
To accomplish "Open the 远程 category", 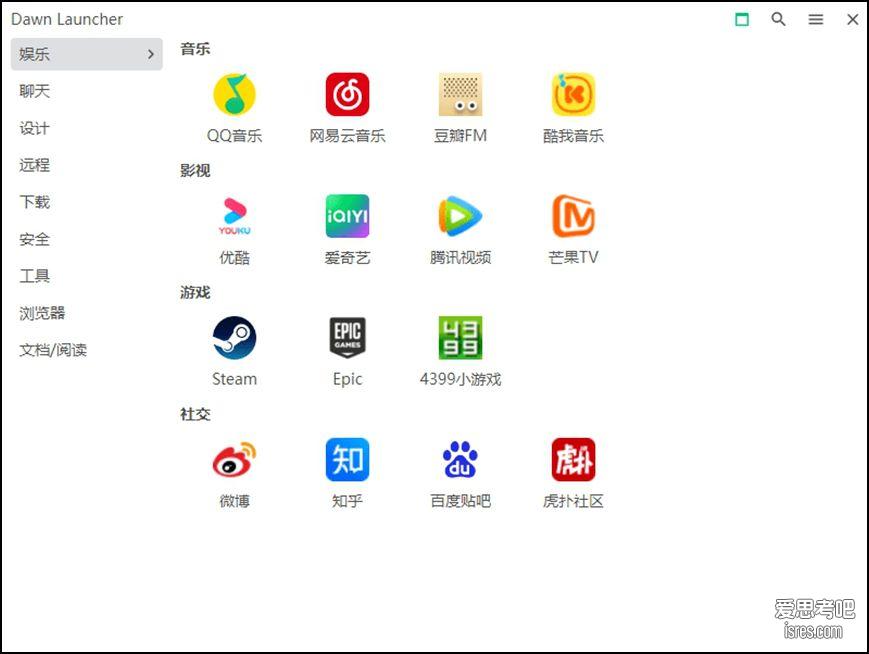I will pos(34,165).
